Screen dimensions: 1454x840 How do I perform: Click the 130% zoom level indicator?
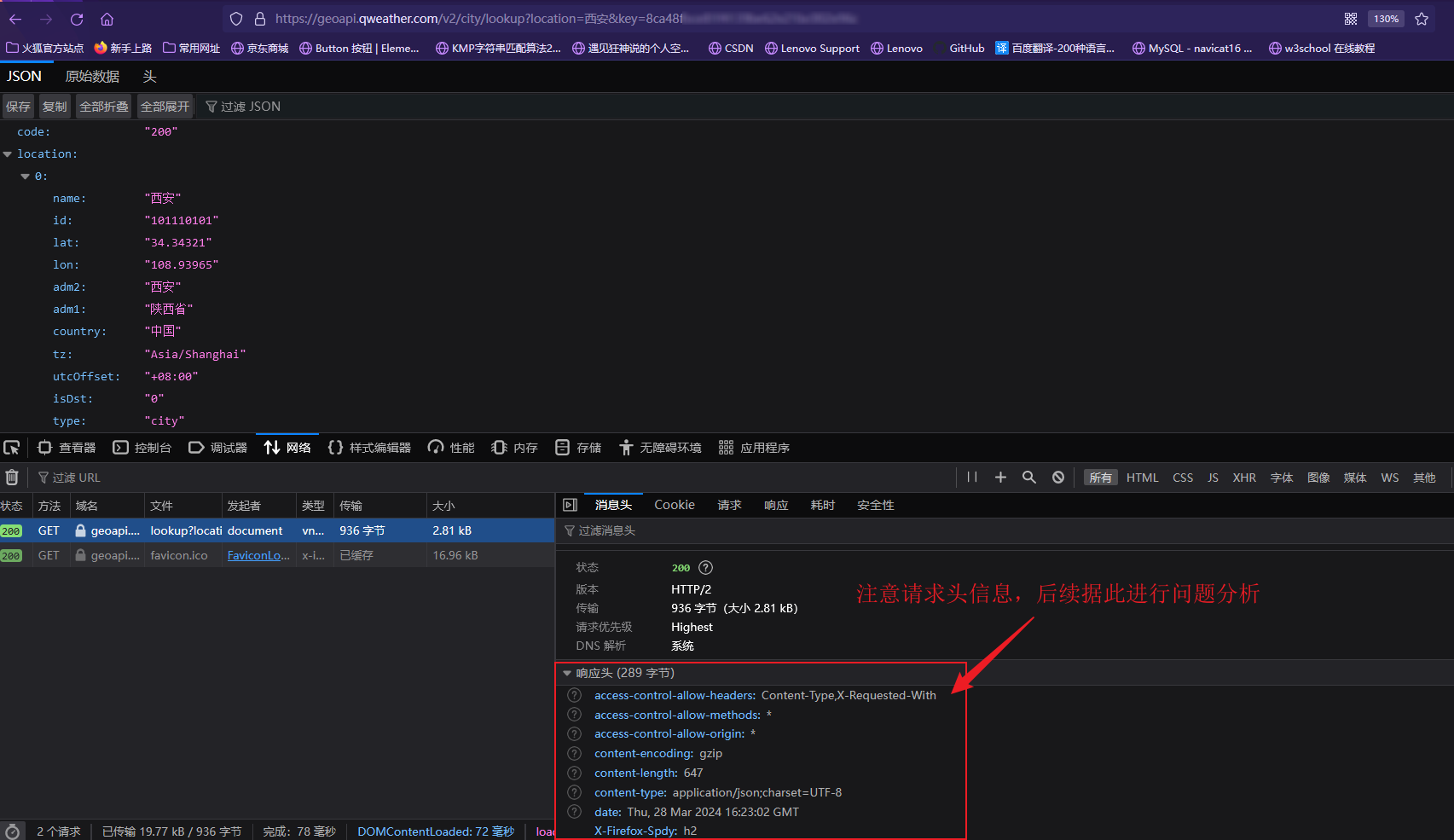[1386, 19]
